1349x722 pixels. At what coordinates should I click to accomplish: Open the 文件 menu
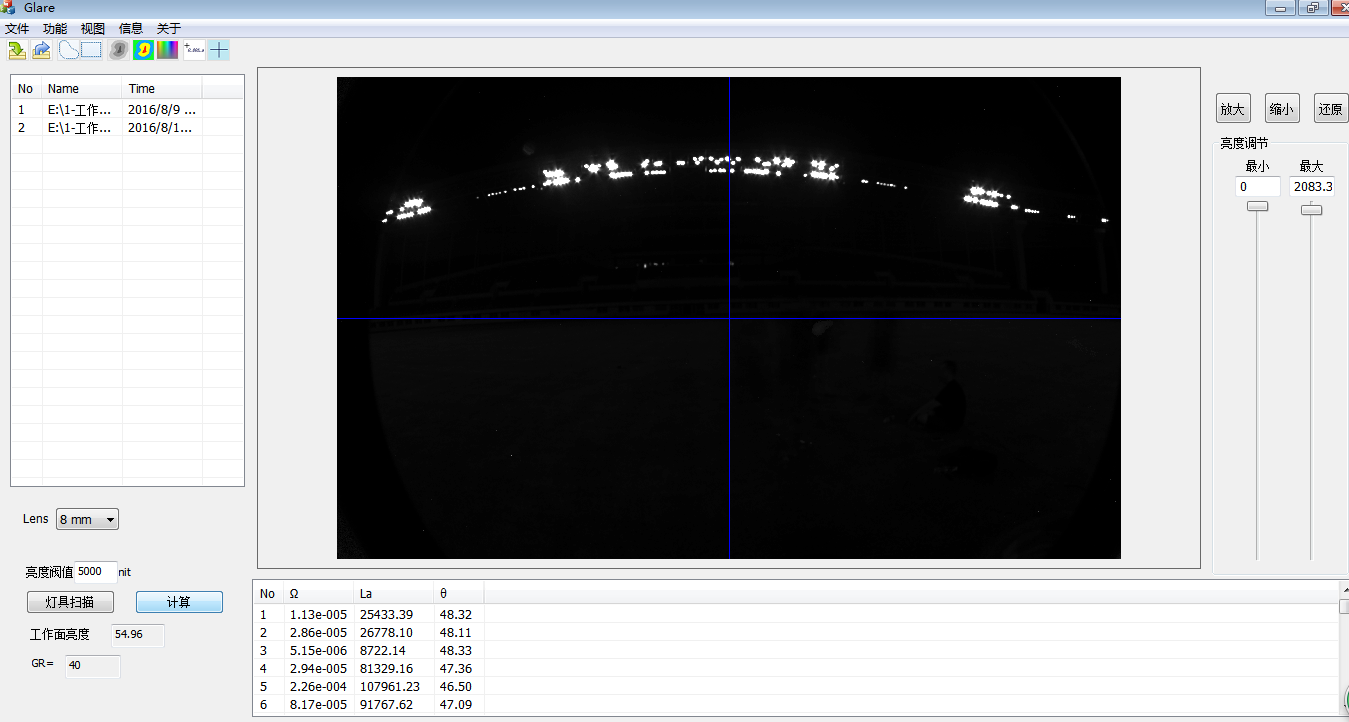coord(17,28)
